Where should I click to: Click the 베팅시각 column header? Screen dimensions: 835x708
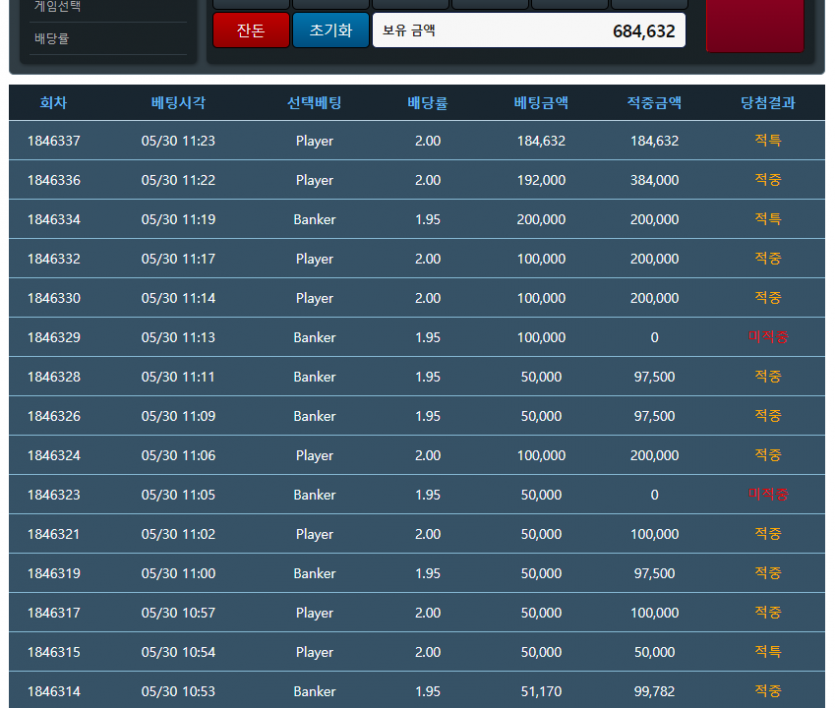pyautogui.click(x=178, y=102)
